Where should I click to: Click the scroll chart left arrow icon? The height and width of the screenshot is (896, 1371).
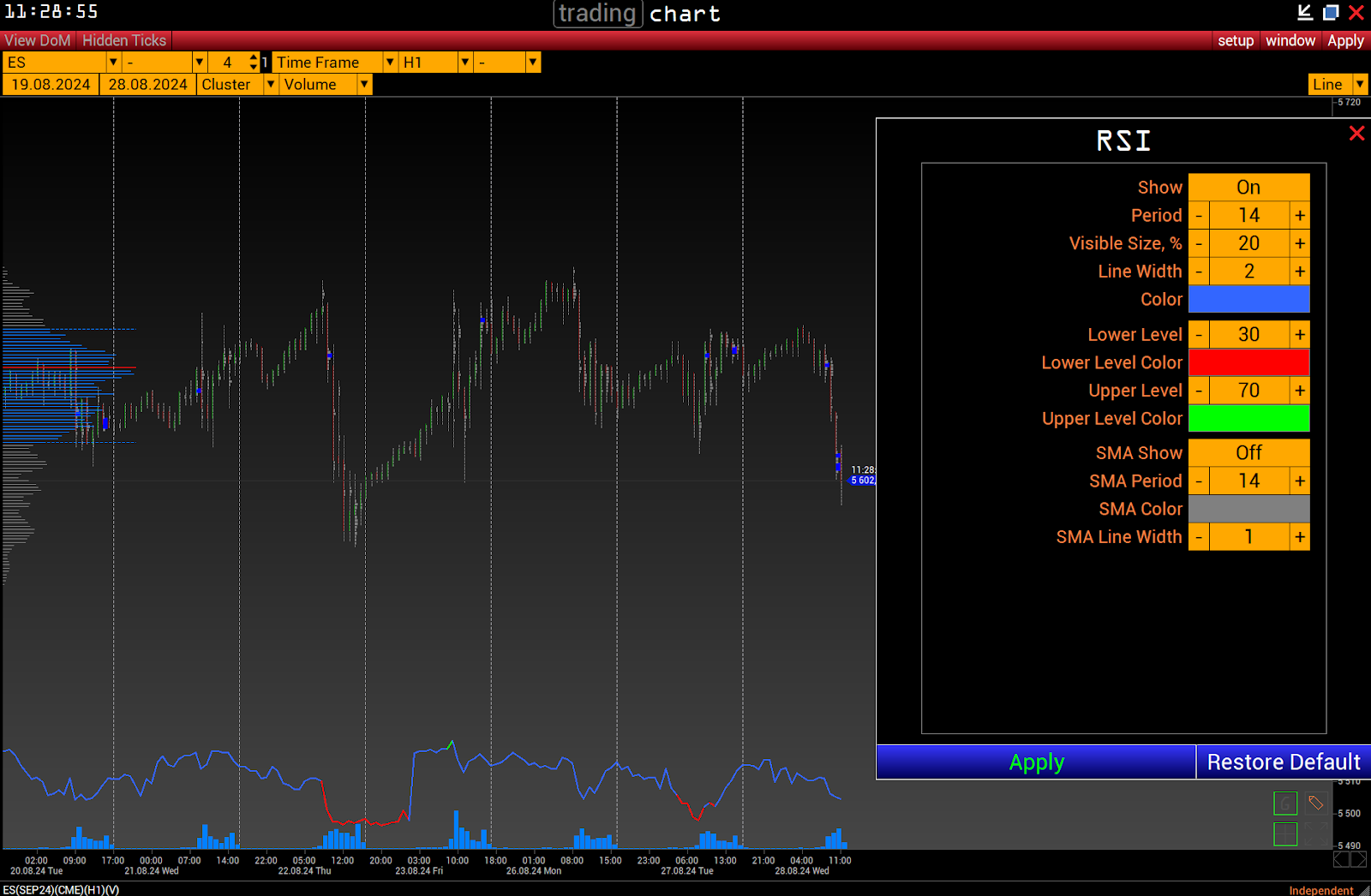[x=1341, y=858]
